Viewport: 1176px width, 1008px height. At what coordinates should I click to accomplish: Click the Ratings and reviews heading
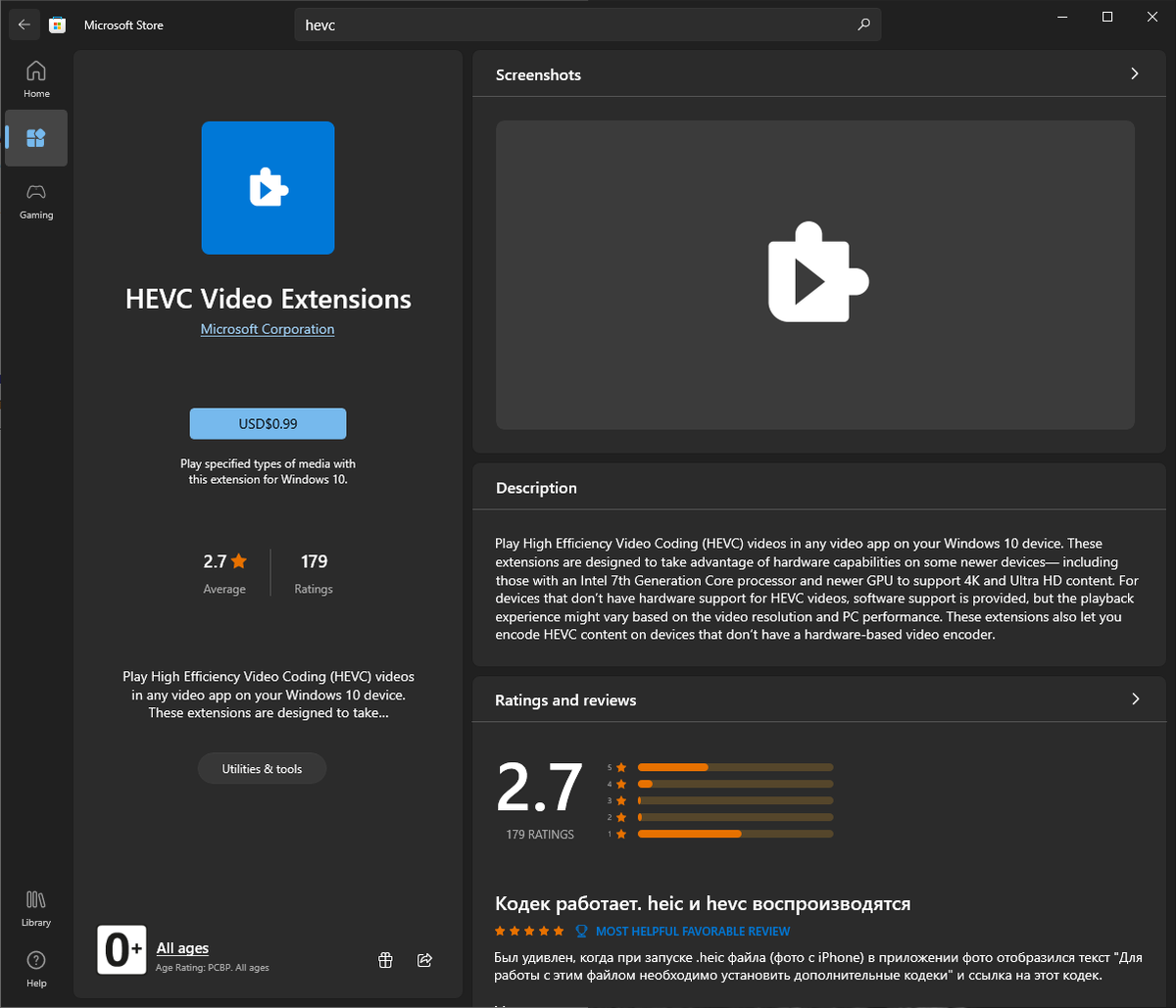[x=565, y=699]
